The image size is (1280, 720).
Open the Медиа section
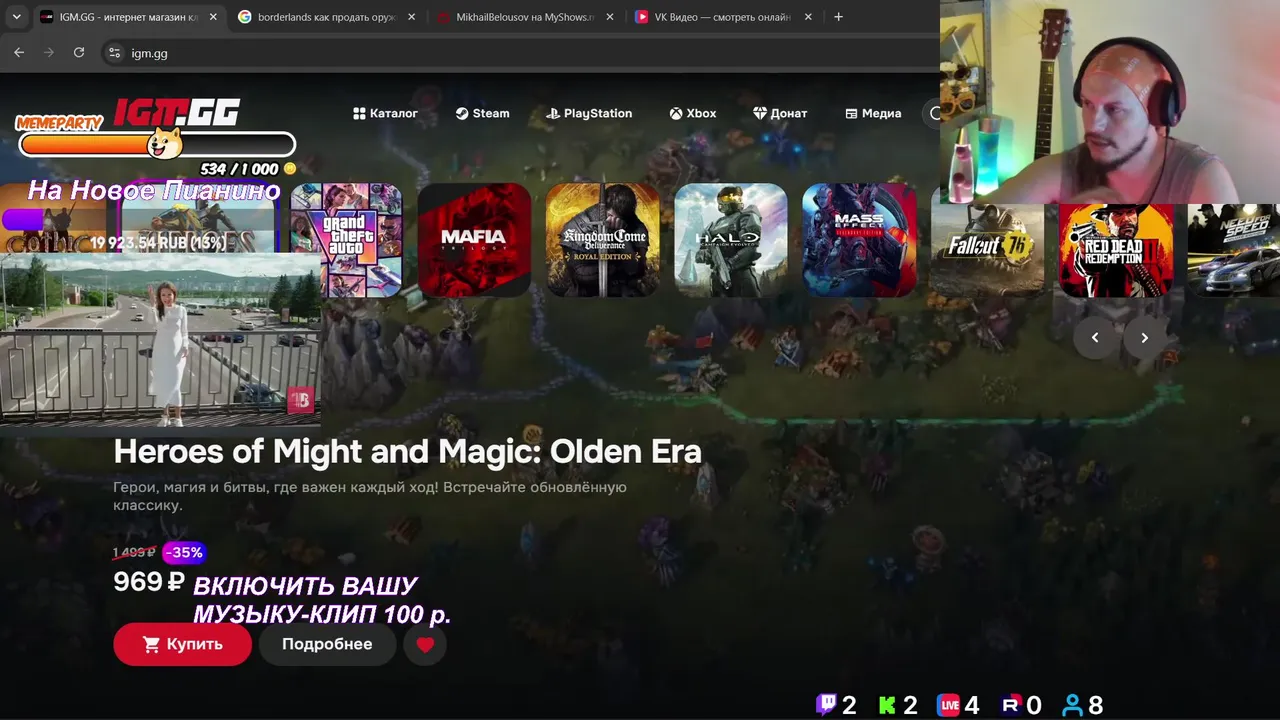pos(873,113)
